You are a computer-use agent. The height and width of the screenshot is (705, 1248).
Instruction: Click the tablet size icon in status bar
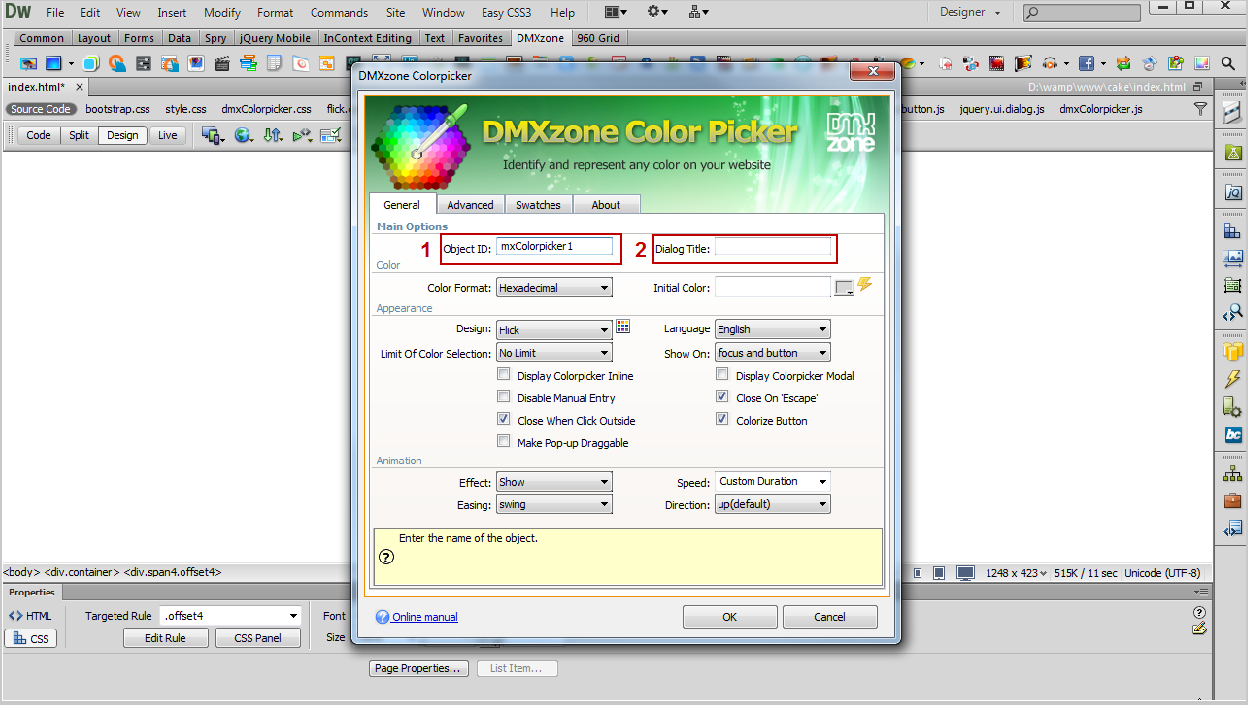pyautogui.click(x=941, y=573)
